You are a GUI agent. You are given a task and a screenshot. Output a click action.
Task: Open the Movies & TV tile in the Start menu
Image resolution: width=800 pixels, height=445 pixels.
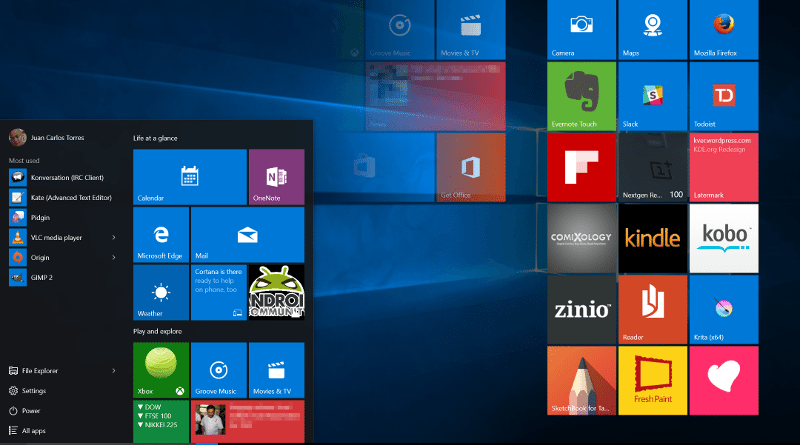pyautogui.click(x=277, y=370)
